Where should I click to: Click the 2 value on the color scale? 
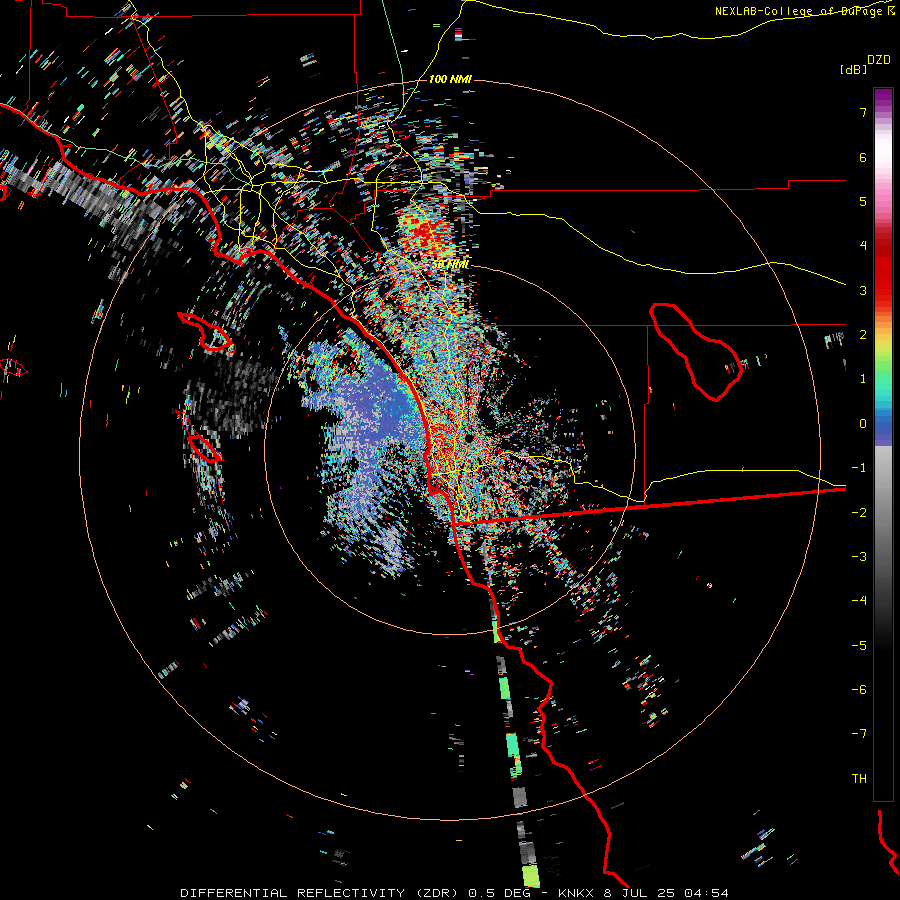863,335
